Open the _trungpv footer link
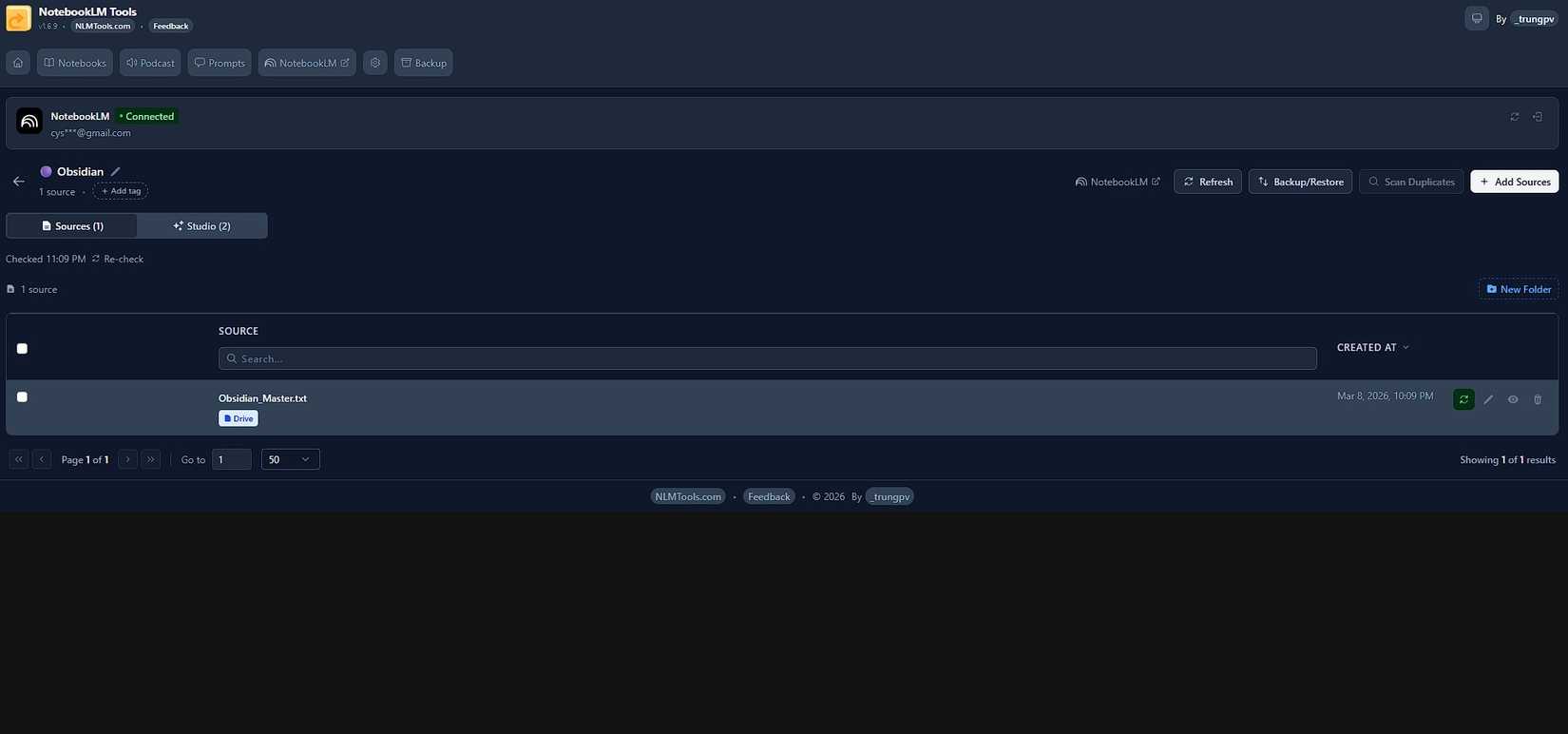 (889, 496)
